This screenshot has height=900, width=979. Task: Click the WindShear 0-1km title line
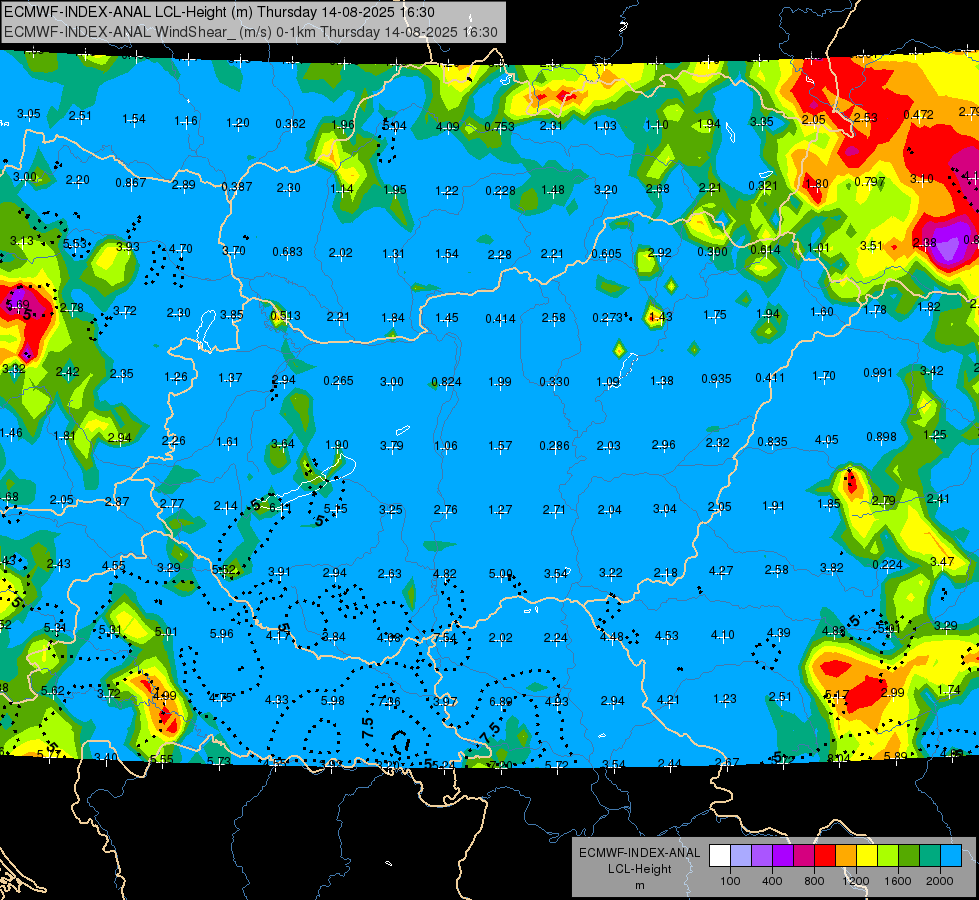tap(250, 32)
